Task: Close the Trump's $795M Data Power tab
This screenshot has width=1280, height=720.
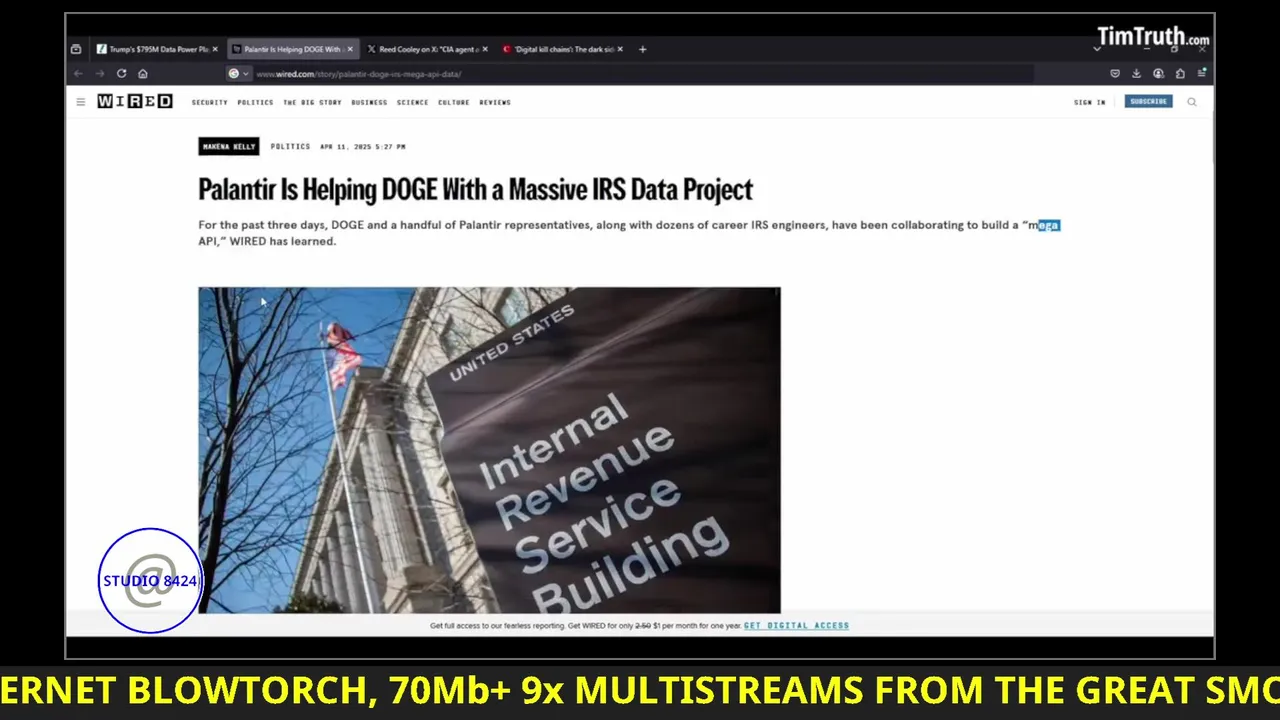Action: coord(216,49)
